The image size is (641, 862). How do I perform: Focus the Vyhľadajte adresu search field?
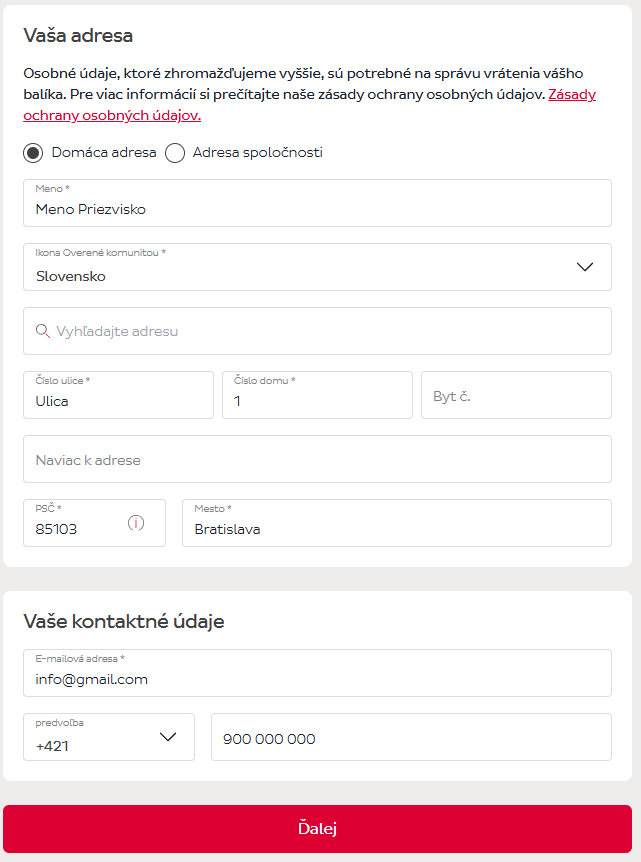[330, 331]
